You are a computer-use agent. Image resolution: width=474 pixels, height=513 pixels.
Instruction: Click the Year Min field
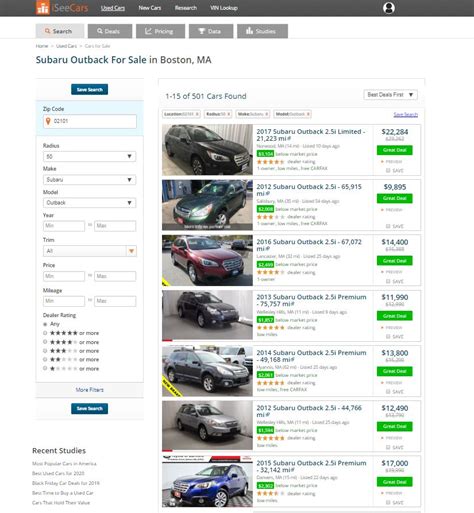pyautogui.click(x=64, y=226)
